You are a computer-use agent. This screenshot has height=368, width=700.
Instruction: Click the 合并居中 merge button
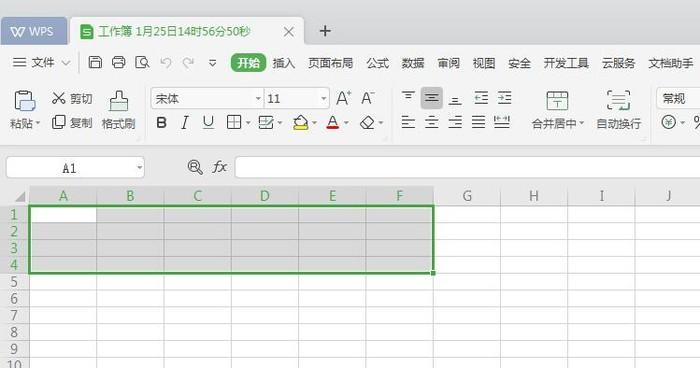click(558, 110)
